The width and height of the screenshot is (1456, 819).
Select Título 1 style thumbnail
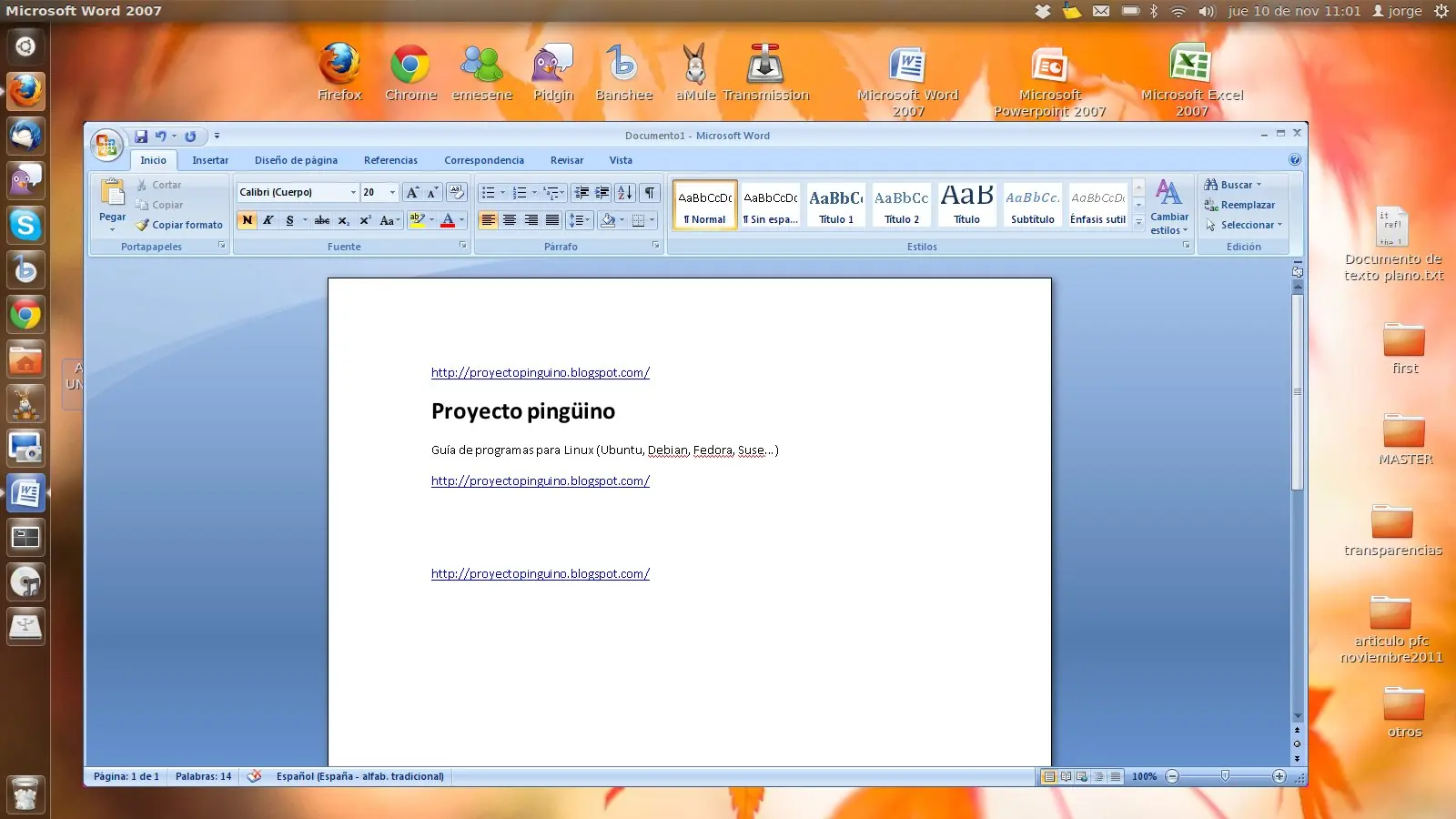836,205
